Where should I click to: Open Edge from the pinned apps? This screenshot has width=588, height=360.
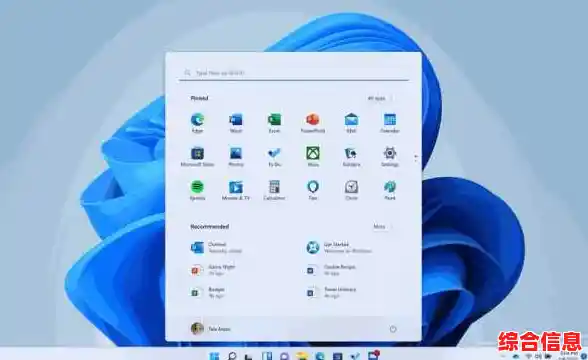pyautogui.click(x=197, y=123)
